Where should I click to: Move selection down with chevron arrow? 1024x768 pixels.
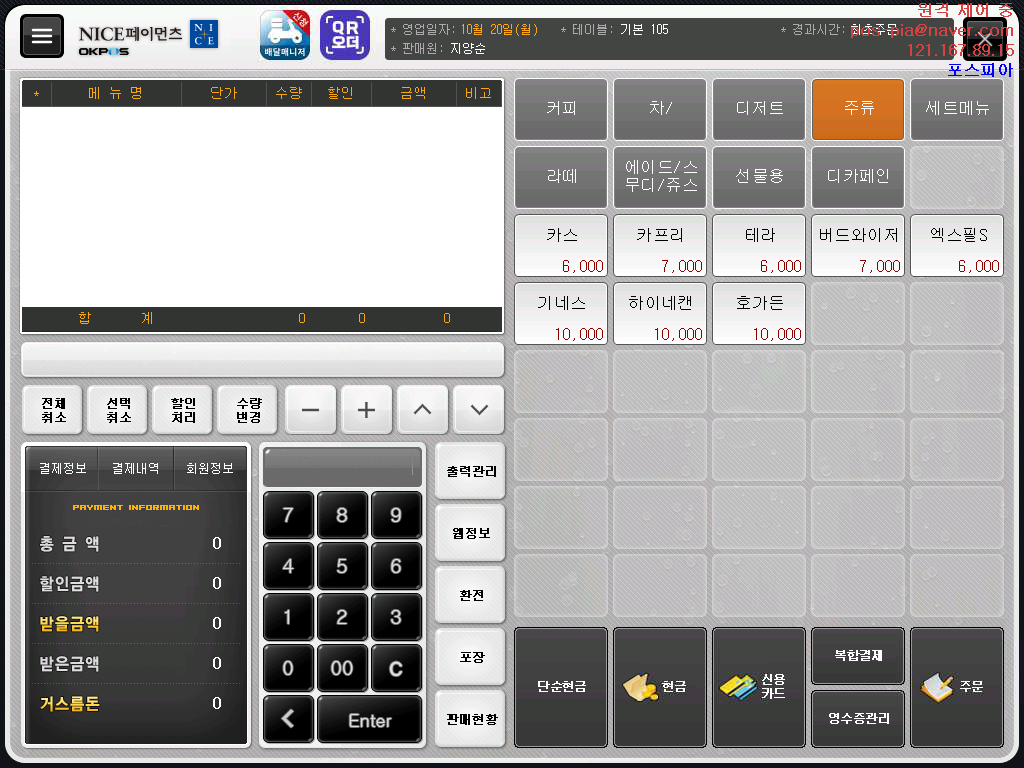pyautogui.click(x=479, y=410)
